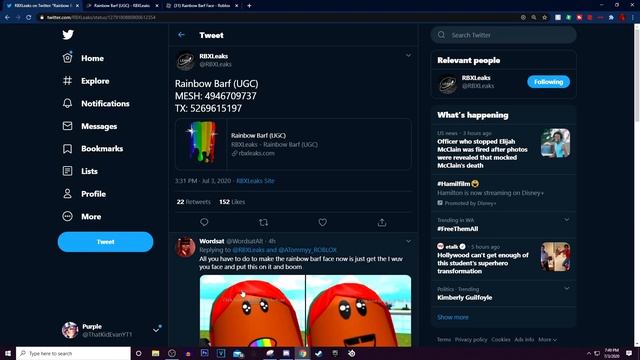The image size is (640, 360).
Task: Open the #Hamilfilm promoted trend
Action: [x=504, y=193]
